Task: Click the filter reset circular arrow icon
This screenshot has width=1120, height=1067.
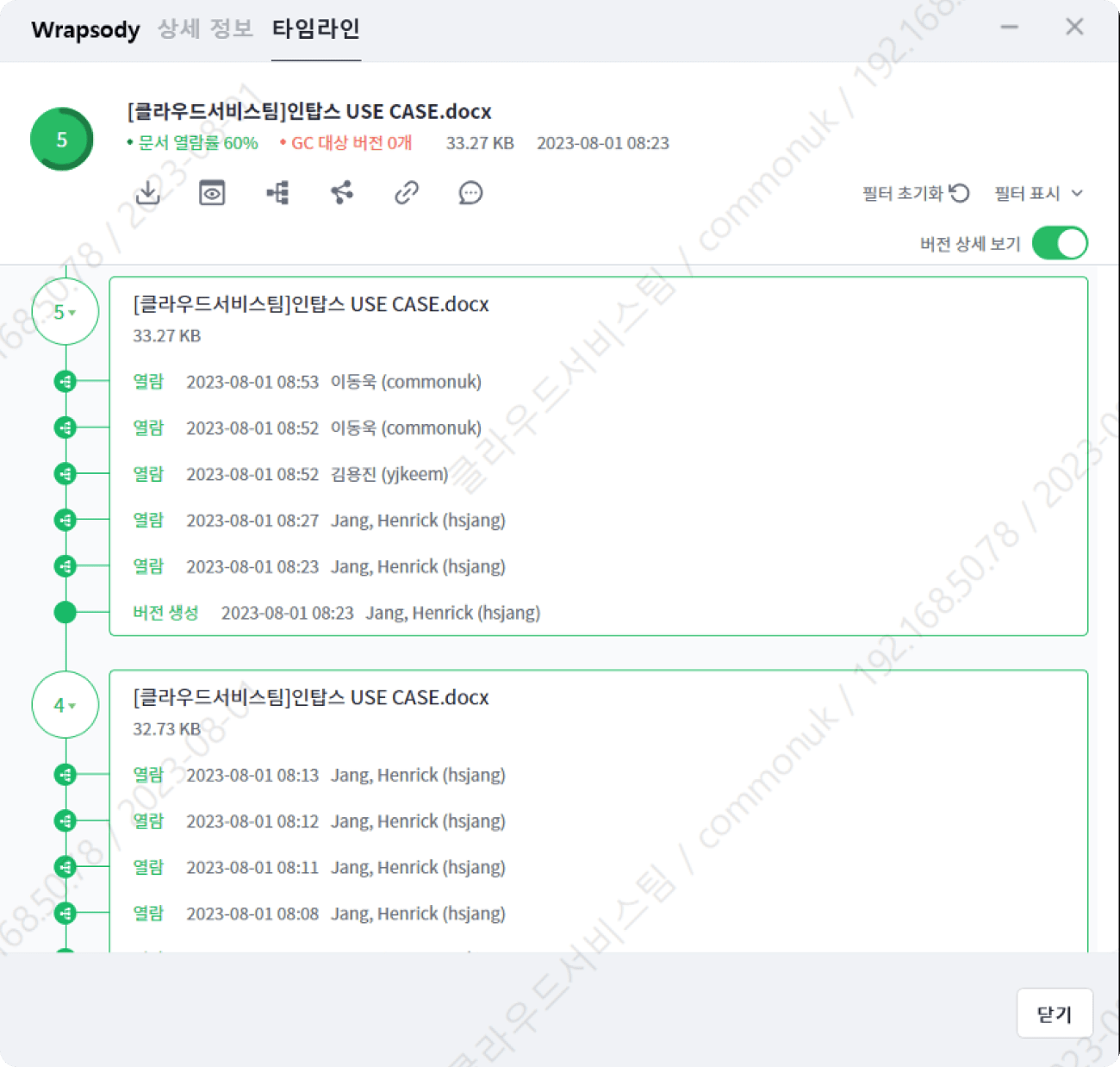Action: tap(960, 193)
